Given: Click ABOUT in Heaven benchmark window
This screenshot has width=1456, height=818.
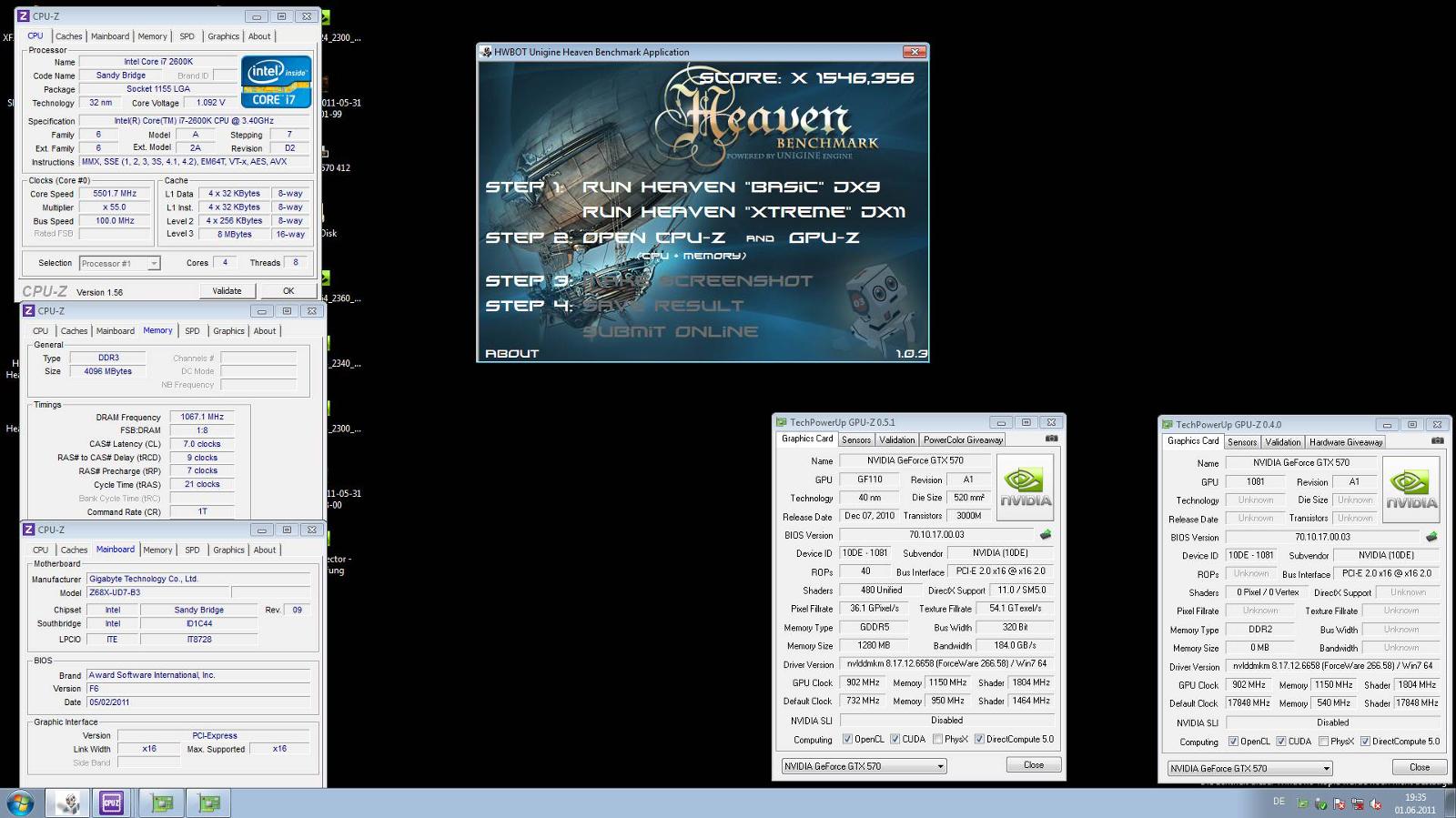Looking at the screenshot, I should pyautogui.click(x=511, y=353).
